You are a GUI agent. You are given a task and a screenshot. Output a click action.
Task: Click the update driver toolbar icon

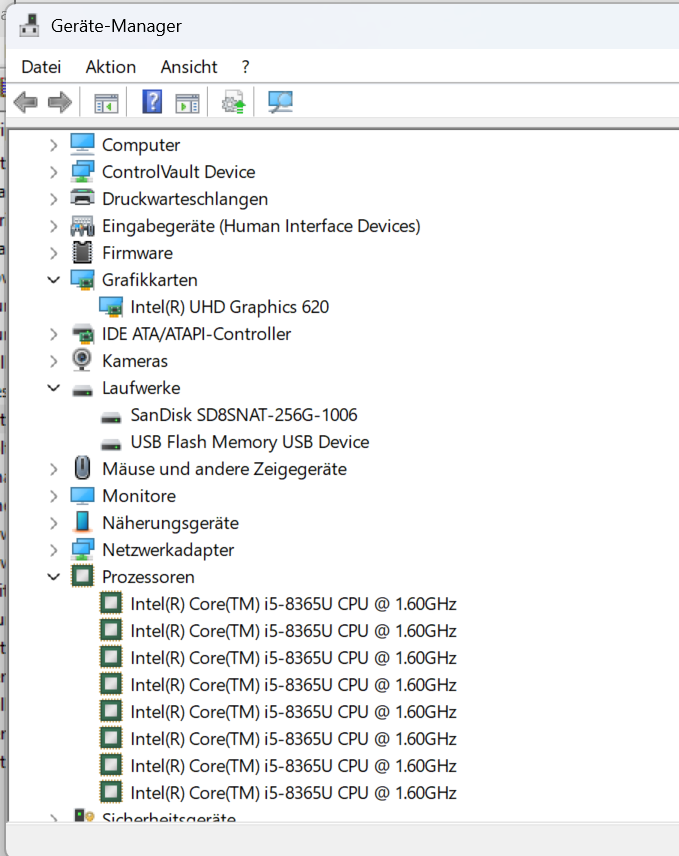tap(233, 102)
